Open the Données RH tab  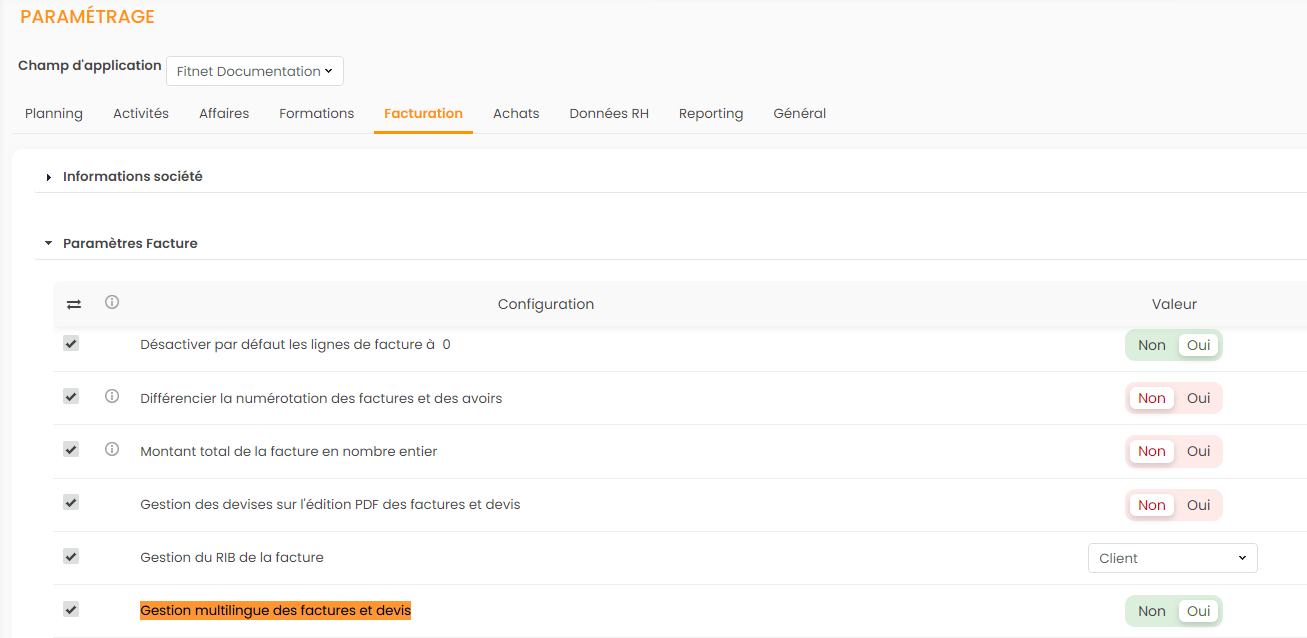[609, 113]
